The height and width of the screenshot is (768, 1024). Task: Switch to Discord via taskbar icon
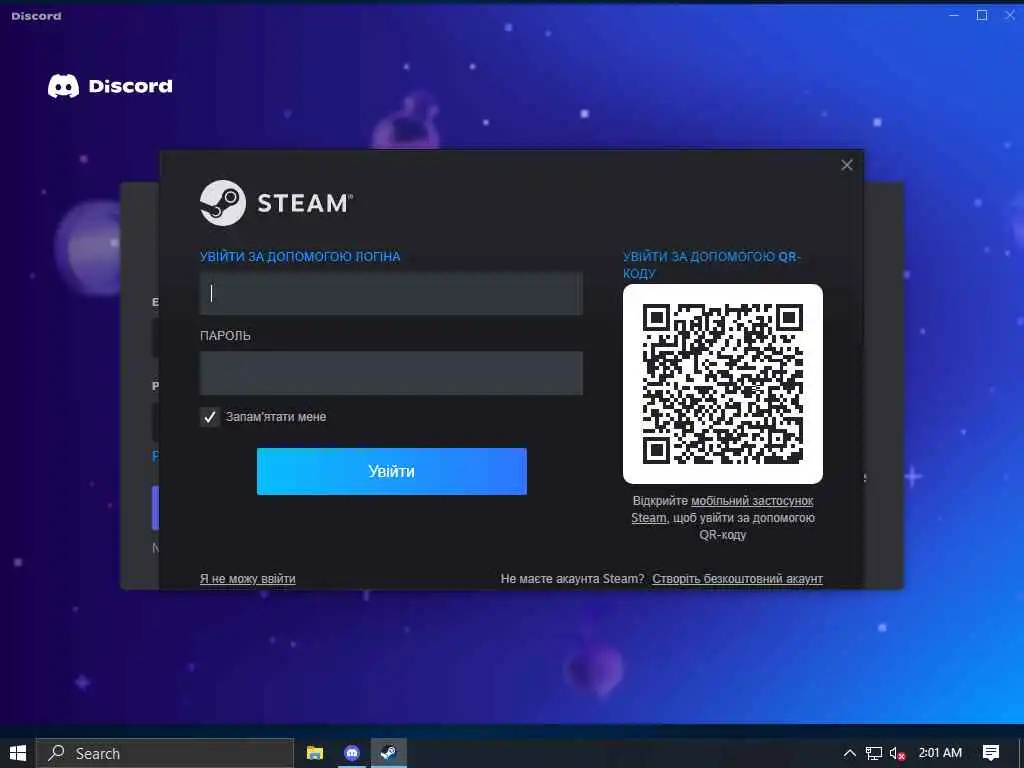[352, 753]
